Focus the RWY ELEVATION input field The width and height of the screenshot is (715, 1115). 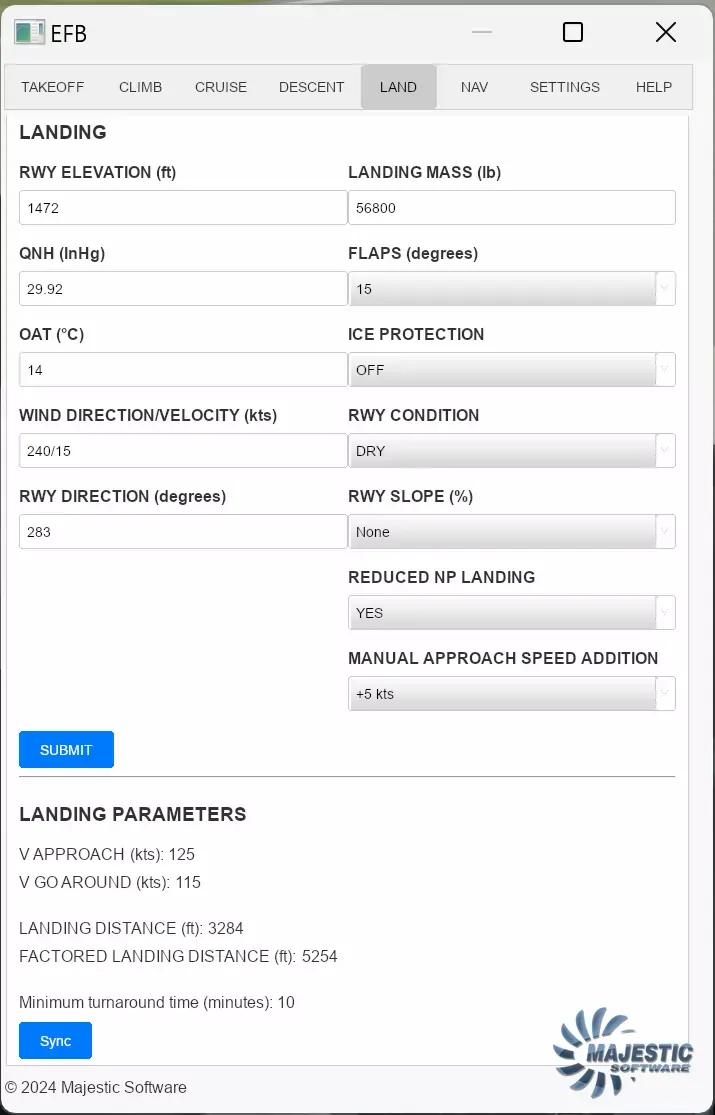coord(183,208)
